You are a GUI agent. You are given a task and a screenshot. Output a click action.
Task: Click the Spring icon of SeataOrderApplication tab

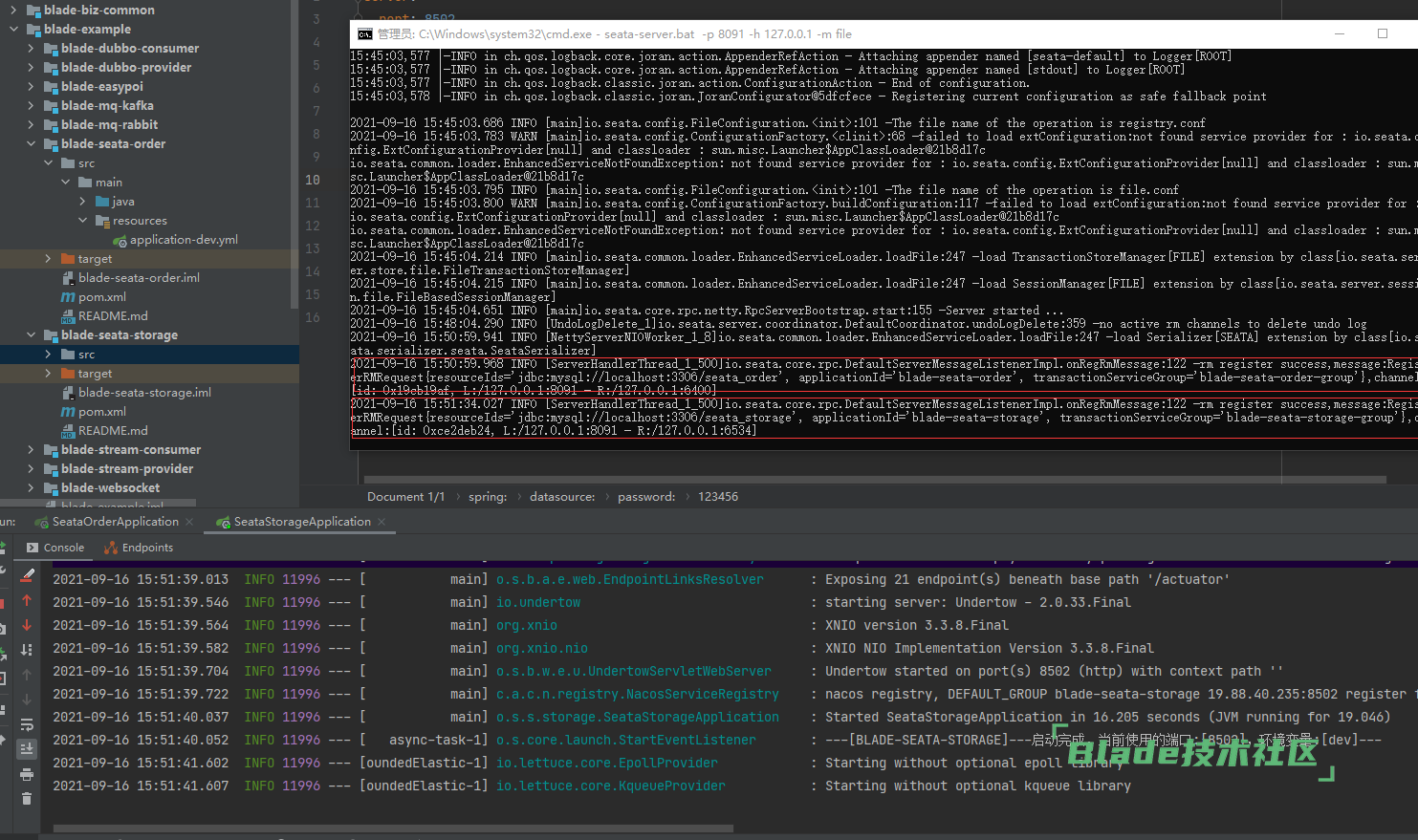(x=41, y=522)
